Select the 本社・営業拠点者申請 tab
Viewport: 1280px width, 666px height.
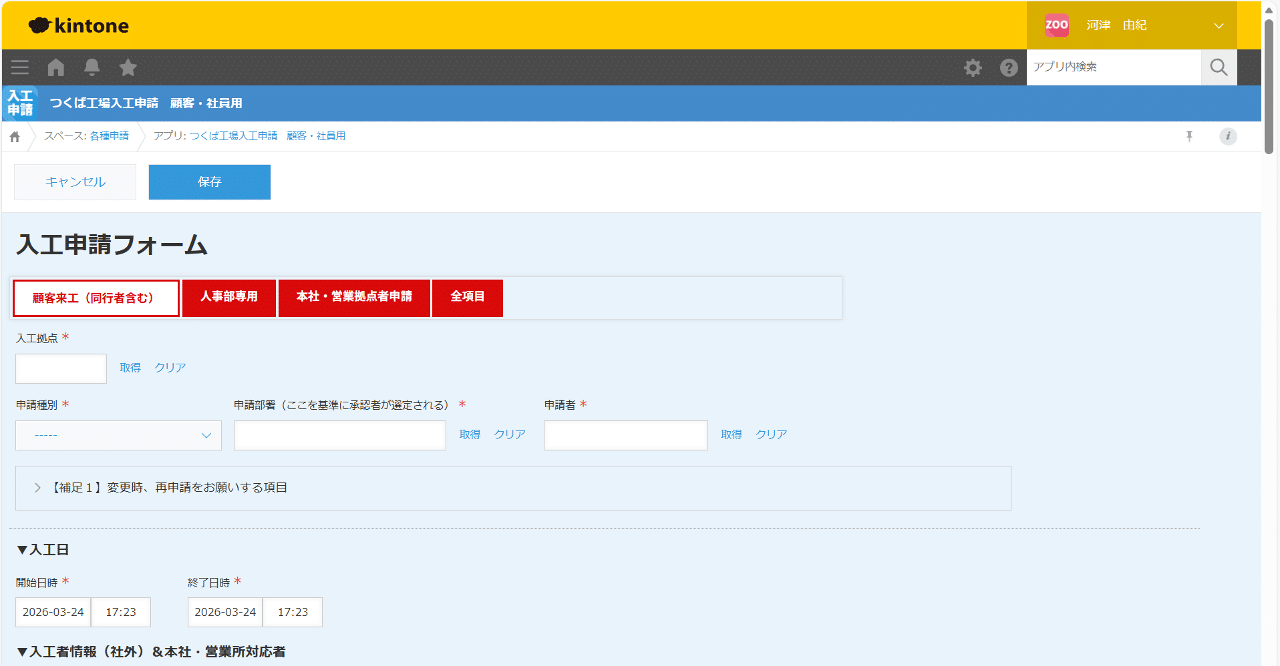(x=354, y=298)
